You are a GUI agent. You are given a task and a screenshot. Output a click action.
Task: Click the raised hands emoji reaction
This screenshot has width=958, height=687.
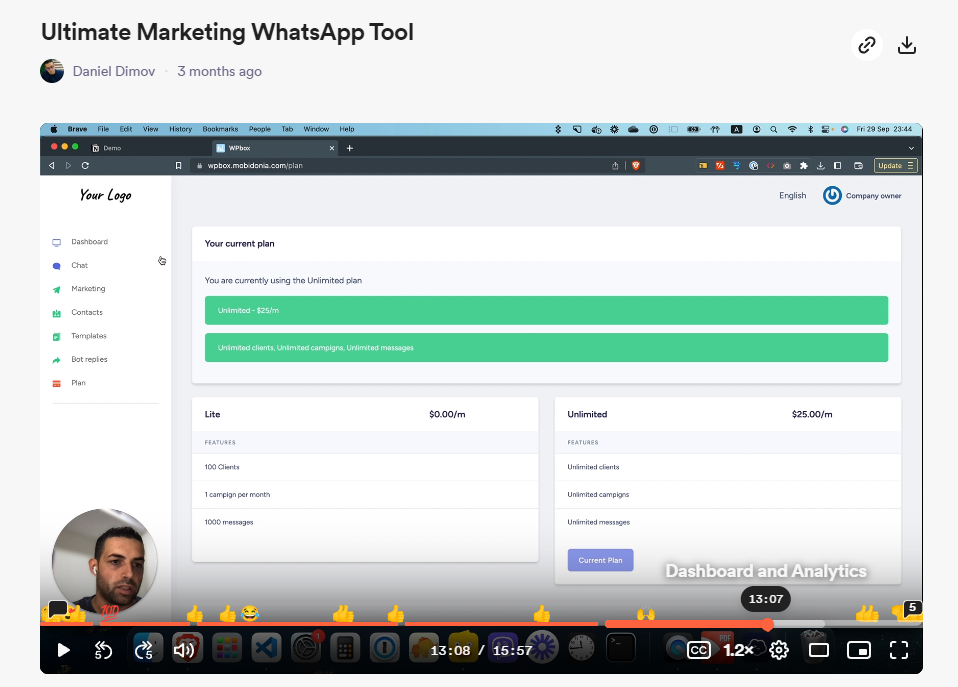(646, 613)
